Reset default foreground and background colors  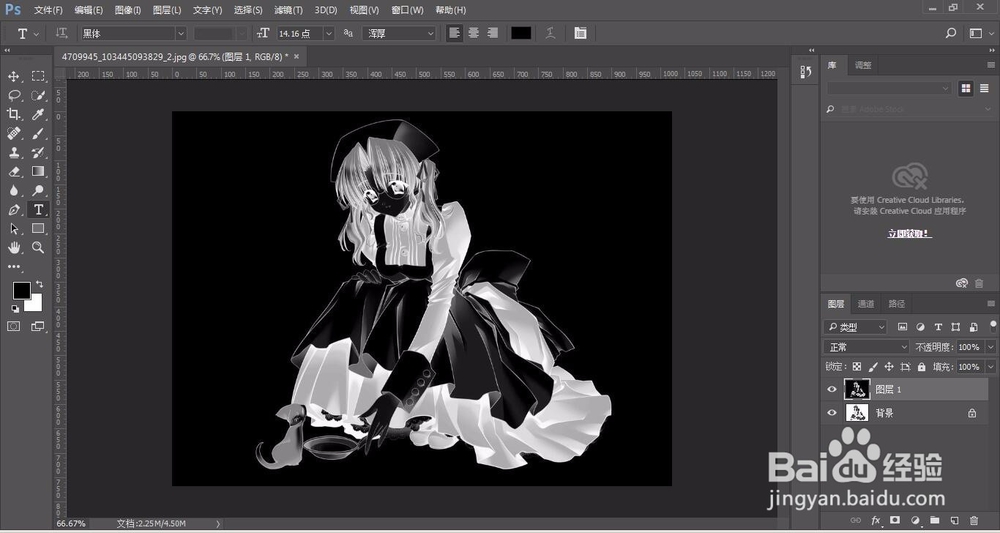(x=15, y=309)
